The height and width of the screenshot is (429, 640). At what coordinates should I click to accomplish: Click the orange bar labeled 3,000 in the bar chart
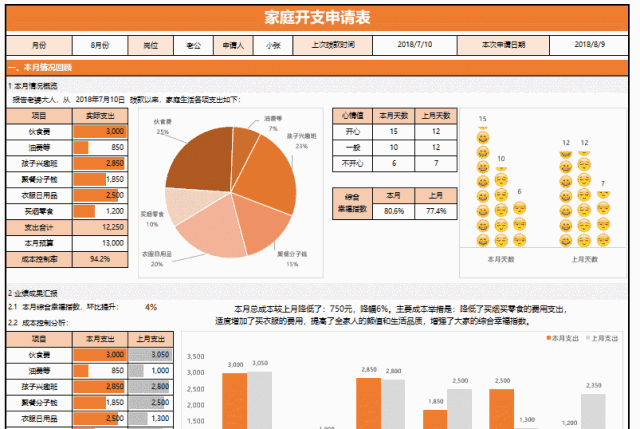tap(235, 401)
